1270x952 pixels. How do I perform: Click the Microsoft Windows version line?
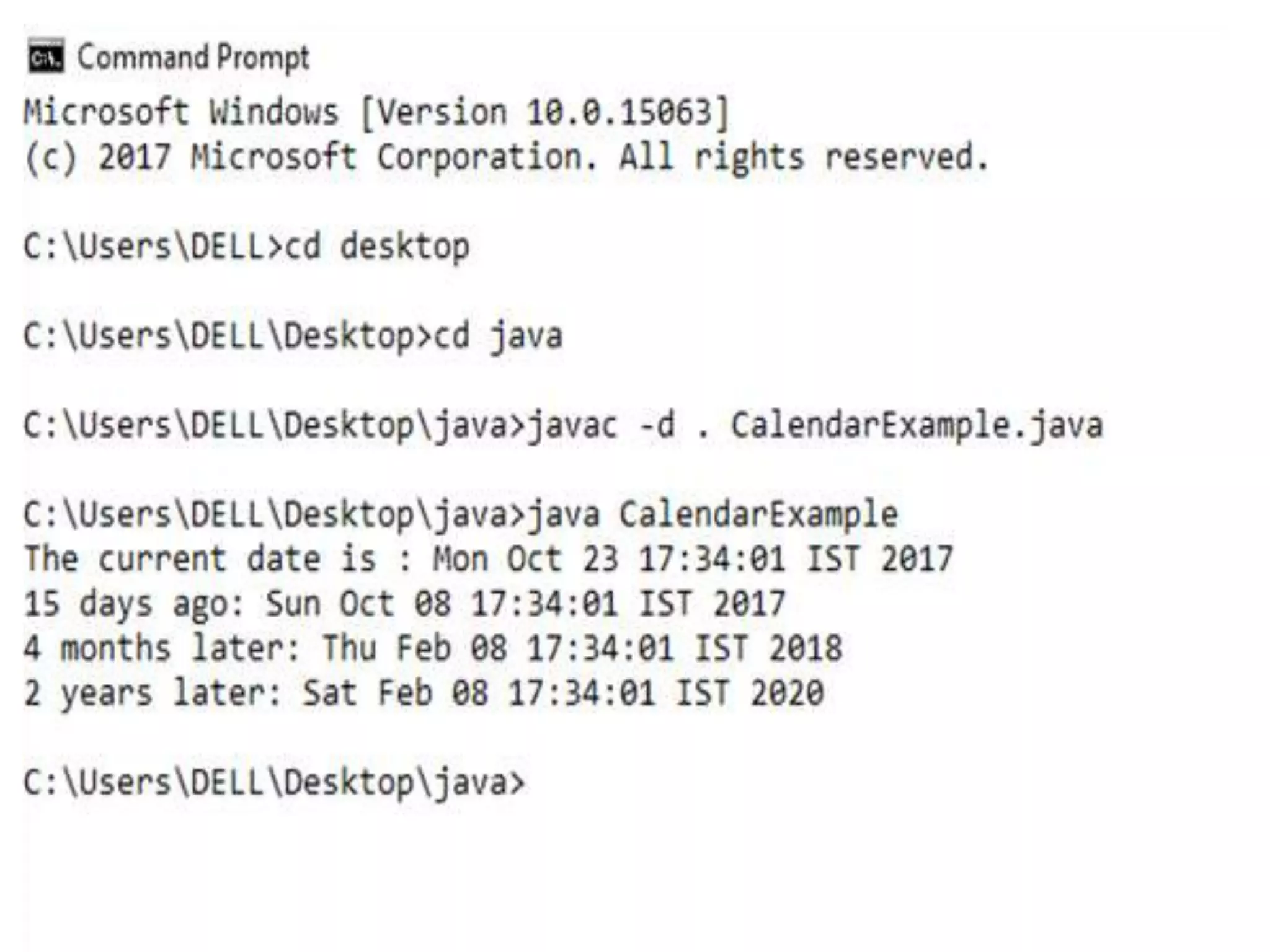tap(376, 113)
